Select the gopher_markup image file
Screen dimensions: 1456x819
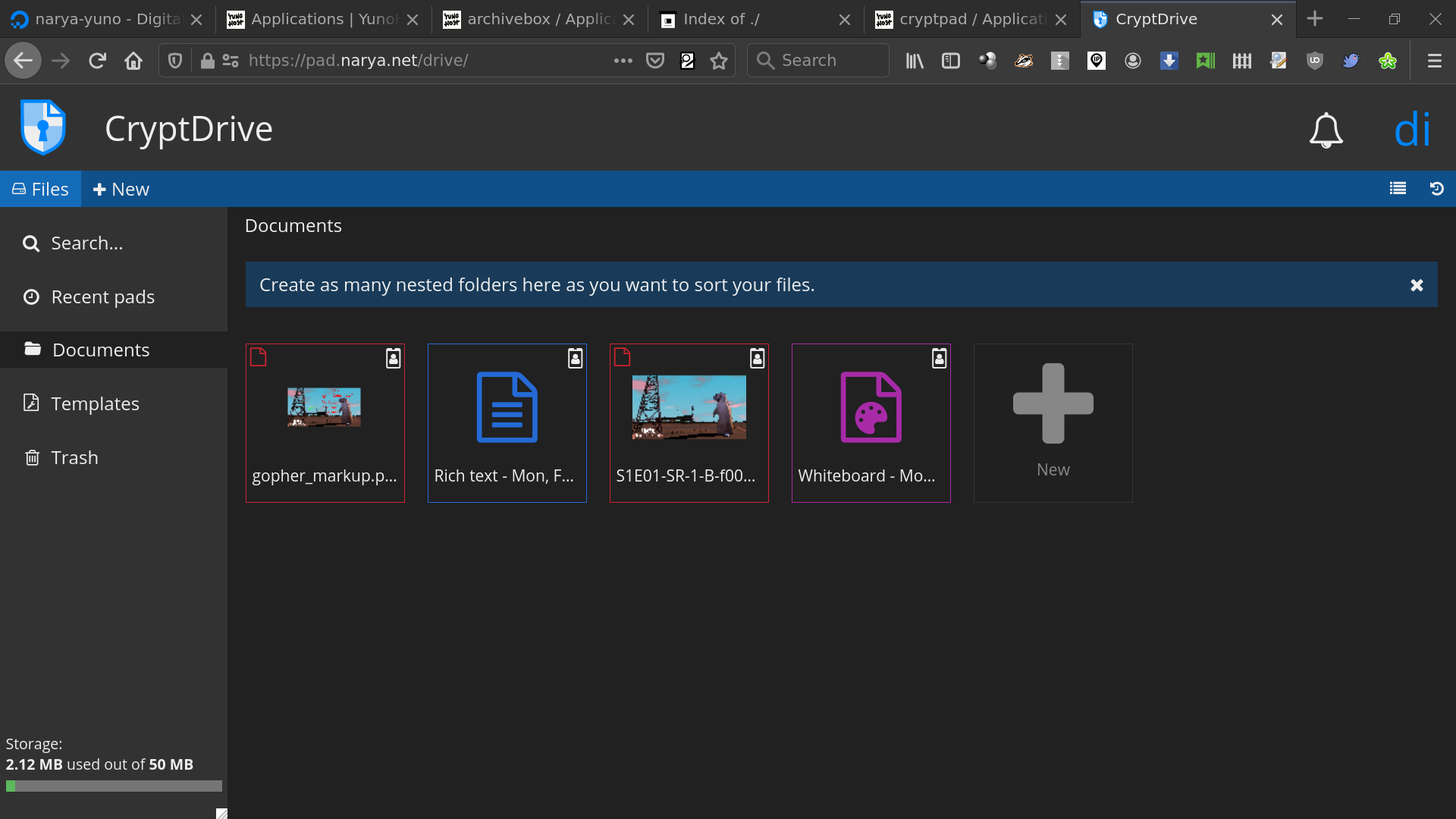(325, 422)
